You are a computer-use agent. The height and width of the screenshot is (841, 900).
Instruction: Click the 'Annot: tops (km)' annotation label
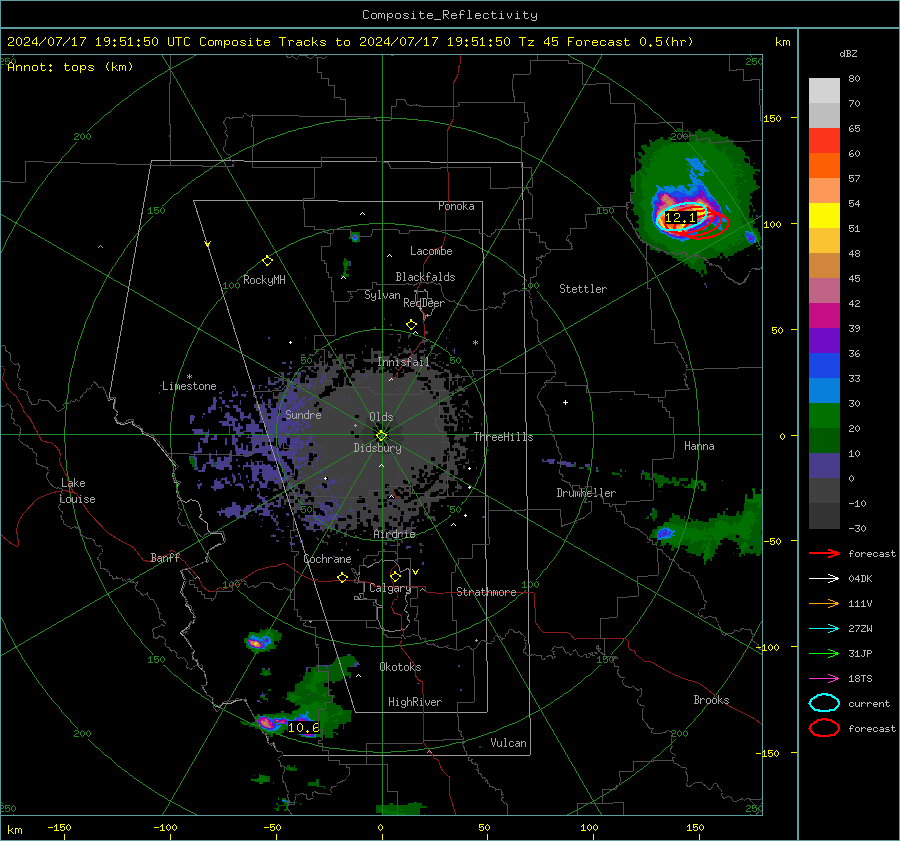click(x=70, y=67)
